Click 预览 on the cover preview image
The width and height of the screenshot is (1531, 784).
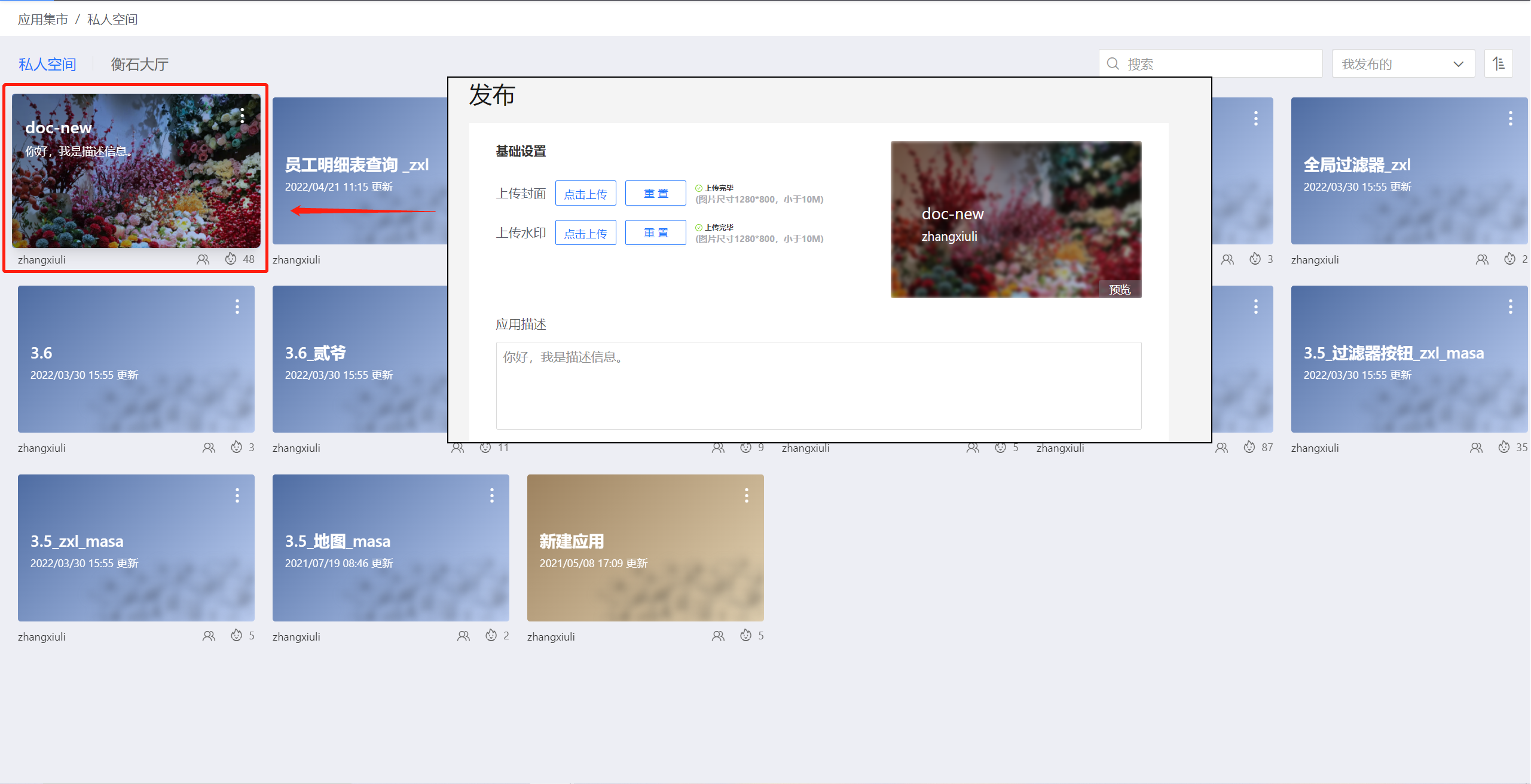1119,289
